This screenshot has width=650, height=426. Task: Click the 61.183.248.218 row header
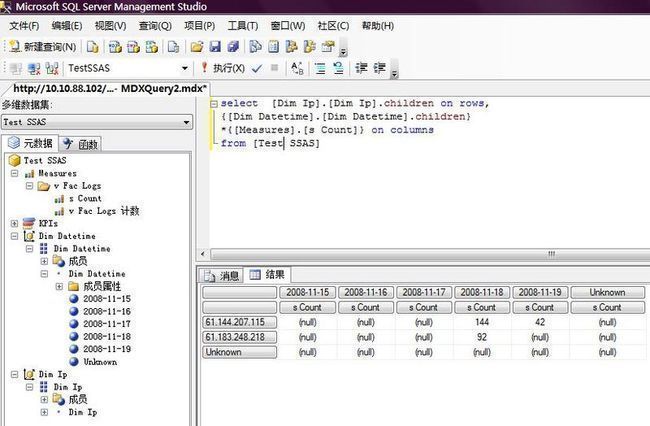click(239, 337)
